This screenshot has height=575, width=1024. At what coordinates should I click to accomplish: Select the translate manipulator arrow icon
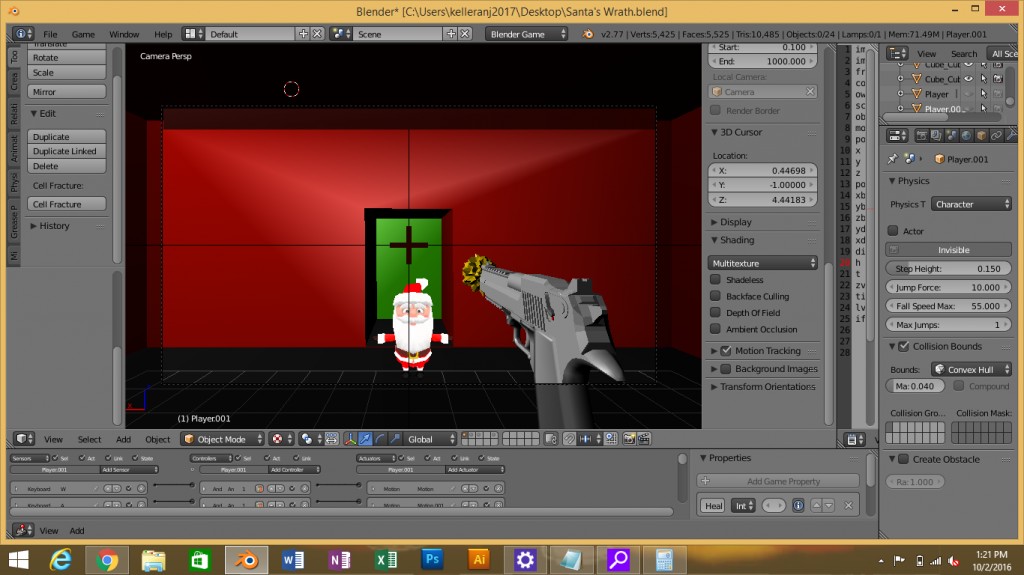[365, 439]
